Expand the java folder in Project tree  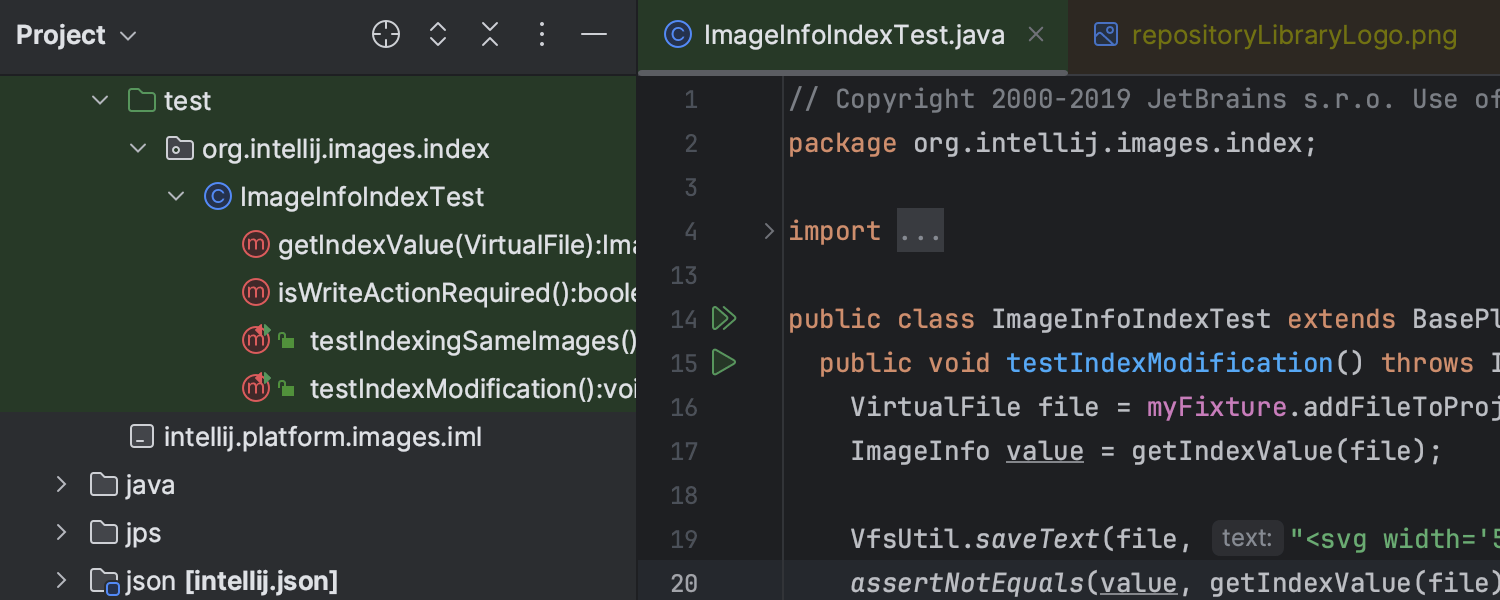pos(61,484)
